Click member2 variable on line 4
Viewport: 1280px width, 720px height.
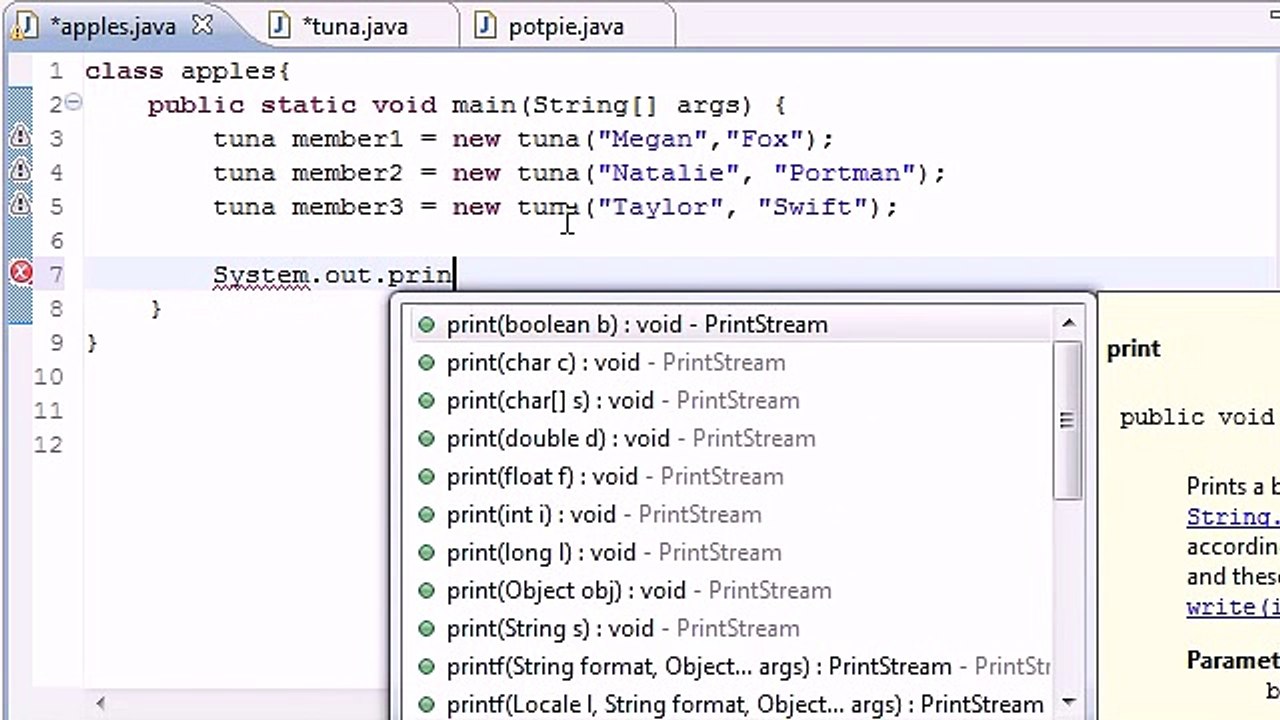347,172
